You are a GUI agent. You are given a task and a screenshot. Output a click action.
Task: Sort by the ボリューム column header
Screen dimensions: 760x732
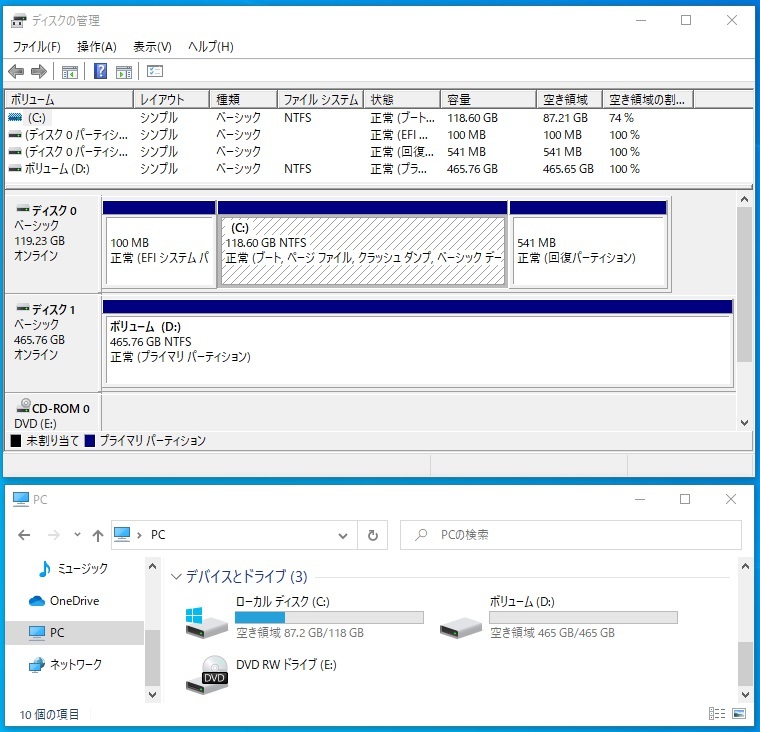pyautogui.click(x=69, y=99)
